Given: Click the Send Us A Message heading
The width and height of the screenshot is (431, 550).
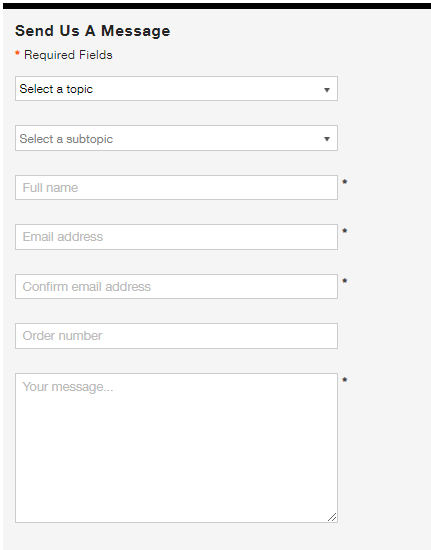Looking at the screenshot, I should [x=93, y=31].
